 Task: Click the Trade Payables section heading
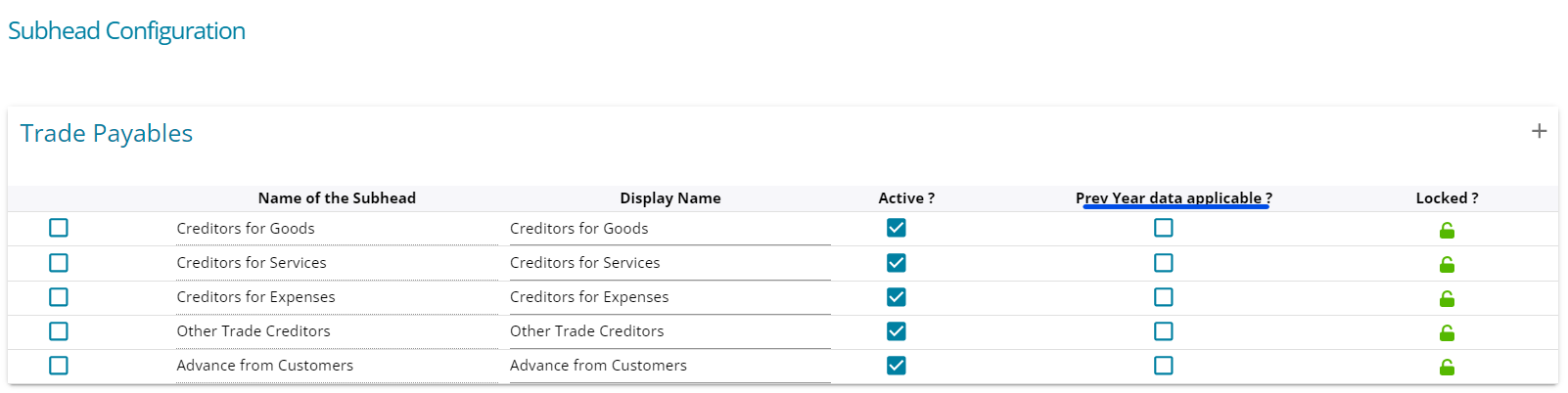[x=107, y=133]
